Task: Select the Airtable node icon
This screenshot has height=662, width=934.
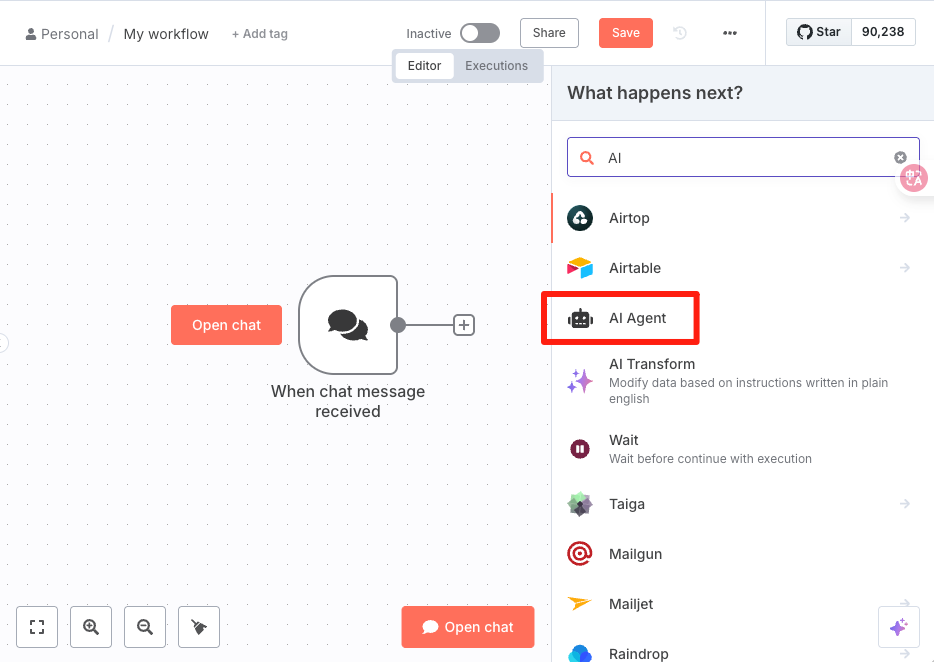Action: [580, 268]
